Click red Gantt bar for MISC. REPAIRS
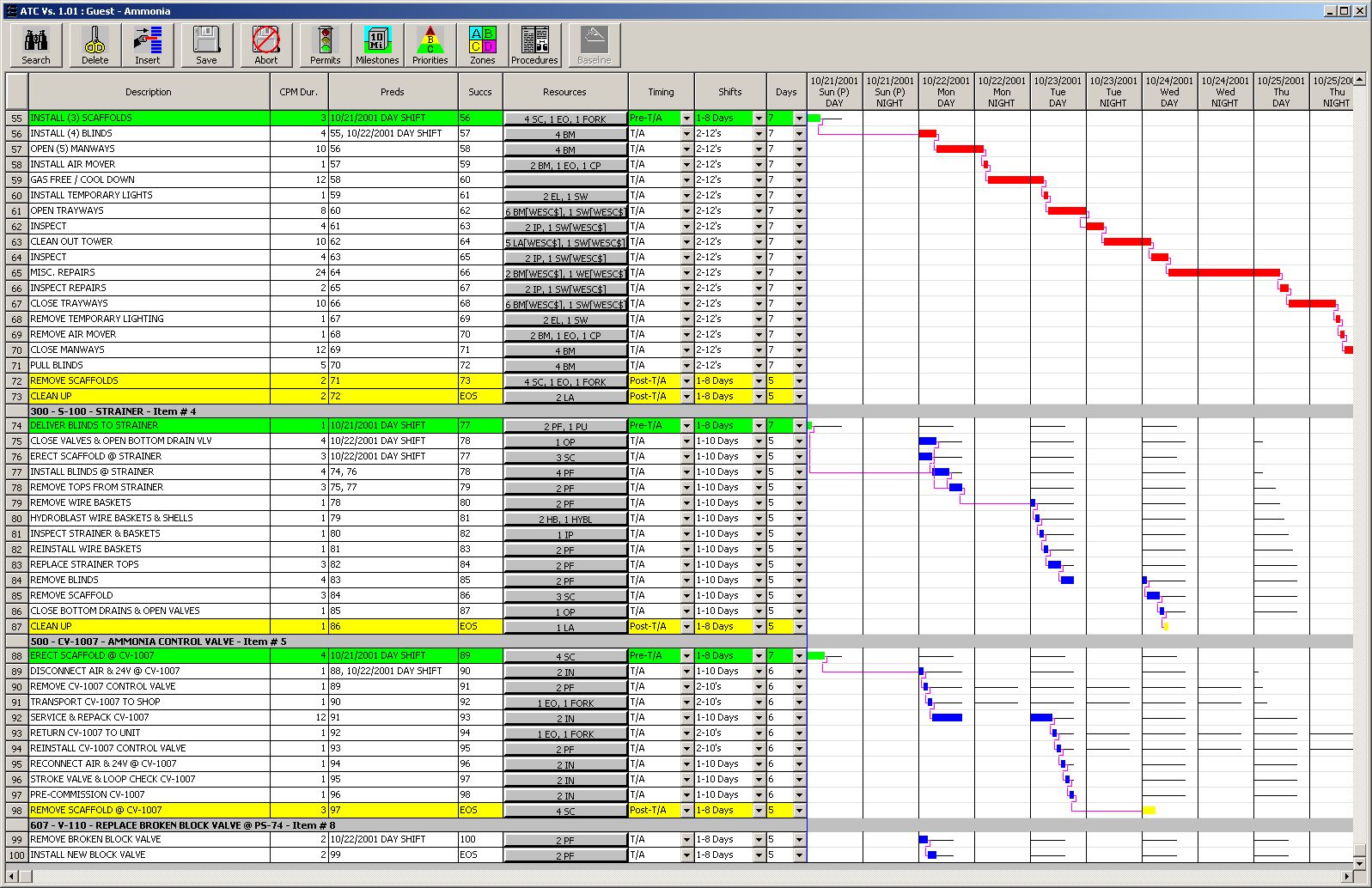1372x888 pixels. pyautogui.click(x=1224, y=272)
